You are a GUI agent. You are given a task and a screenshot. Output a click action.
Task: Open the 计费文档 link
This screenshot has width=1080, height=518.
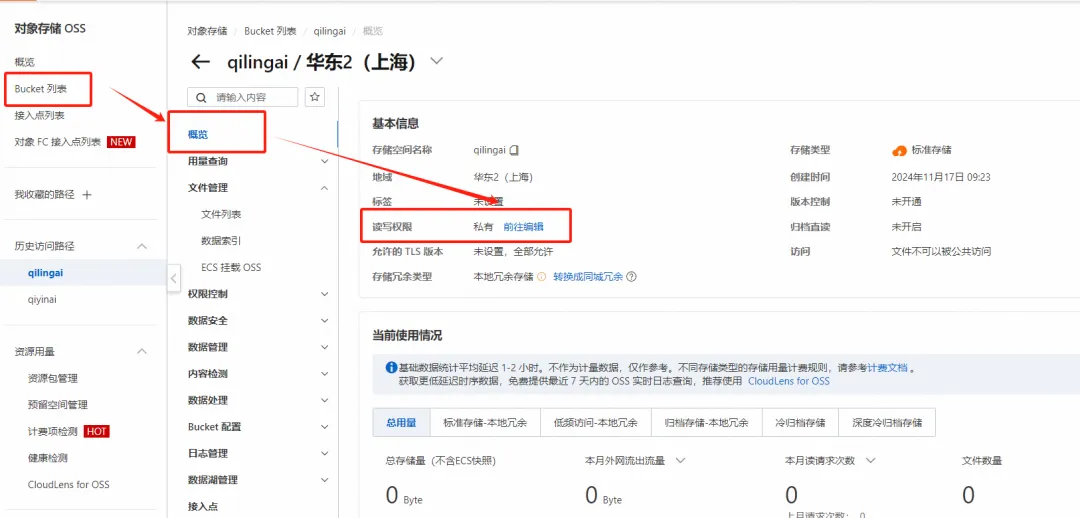887,368
